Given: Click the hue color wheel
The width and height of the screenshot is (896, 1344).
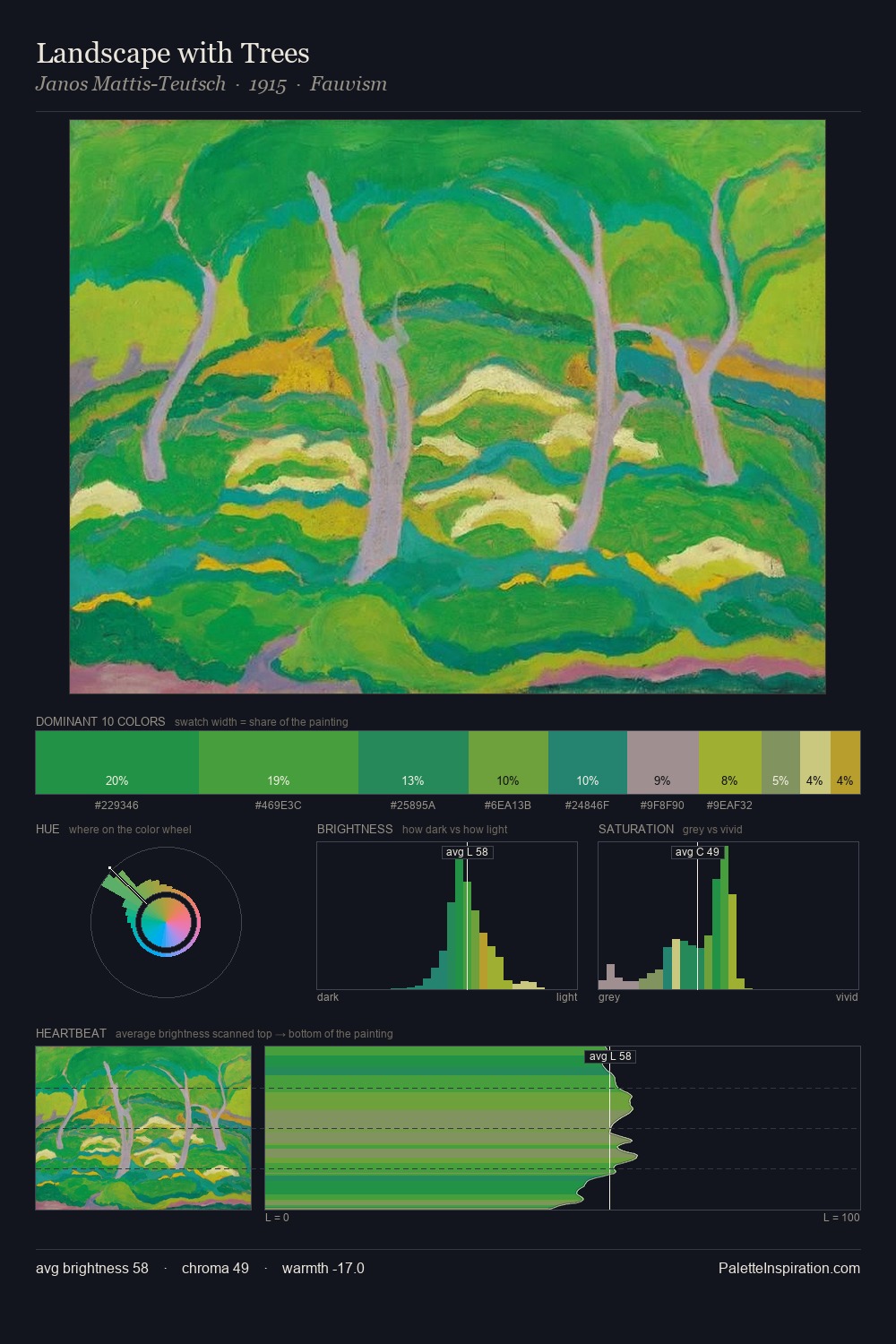Looking at the screenshot, I should pos(166,922).
